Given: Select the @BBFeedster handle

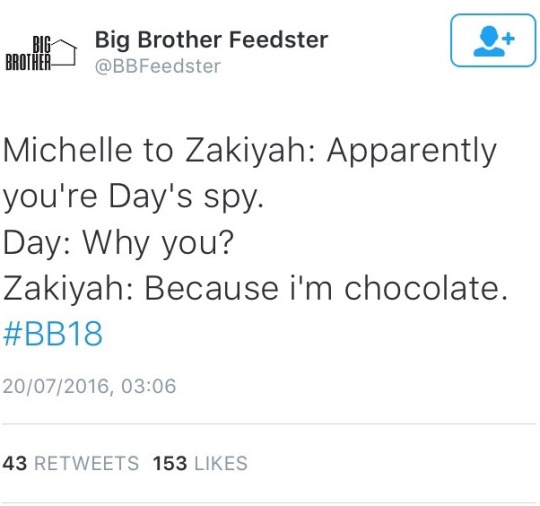Looking at the screenshot, I should tap(158, 66).
